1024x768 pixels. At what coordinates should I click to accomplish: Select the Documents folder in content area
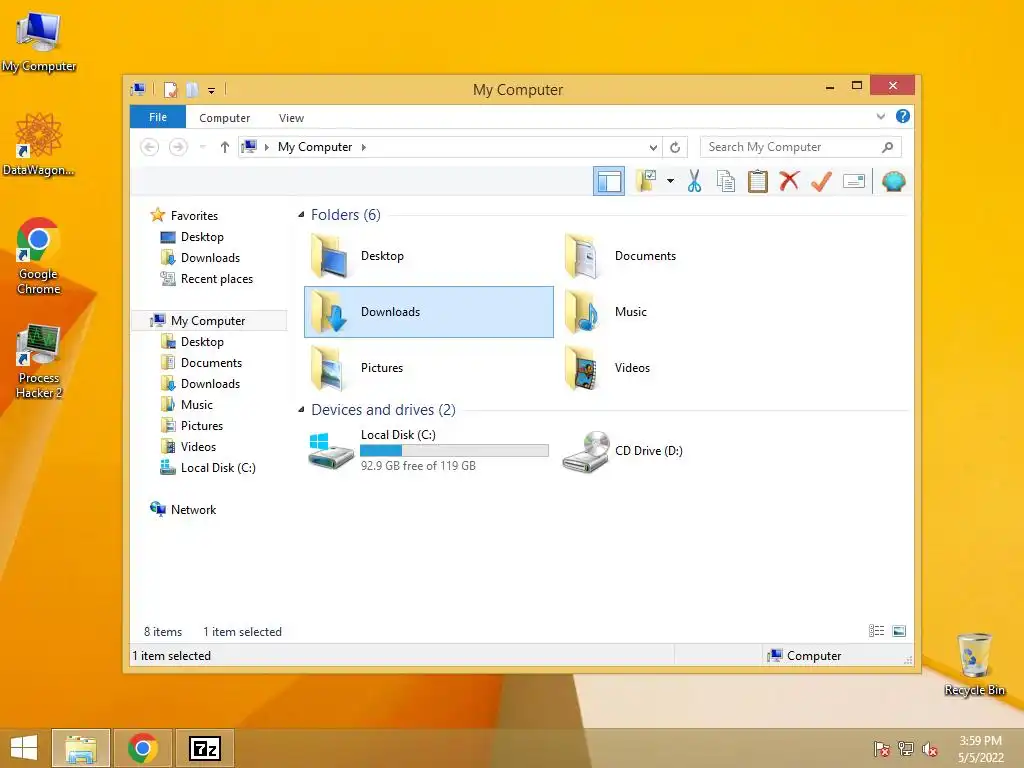click(x=682, y=256)
